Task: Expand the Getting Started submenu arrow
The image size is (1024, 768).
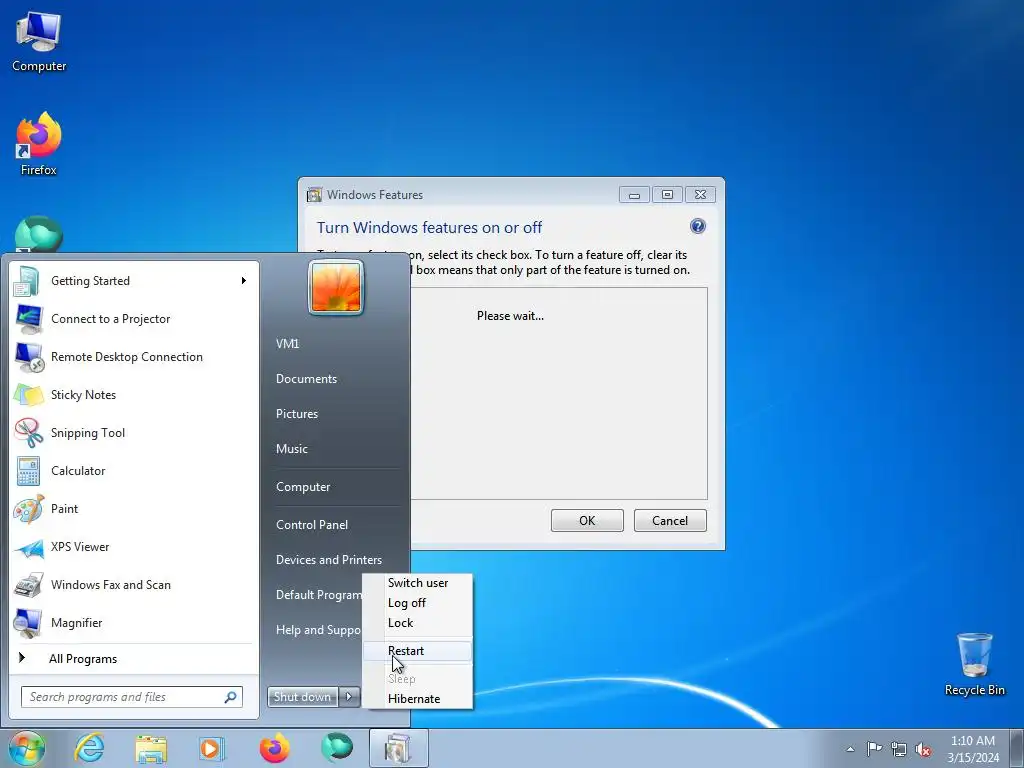Action: [x=244, y=281]
